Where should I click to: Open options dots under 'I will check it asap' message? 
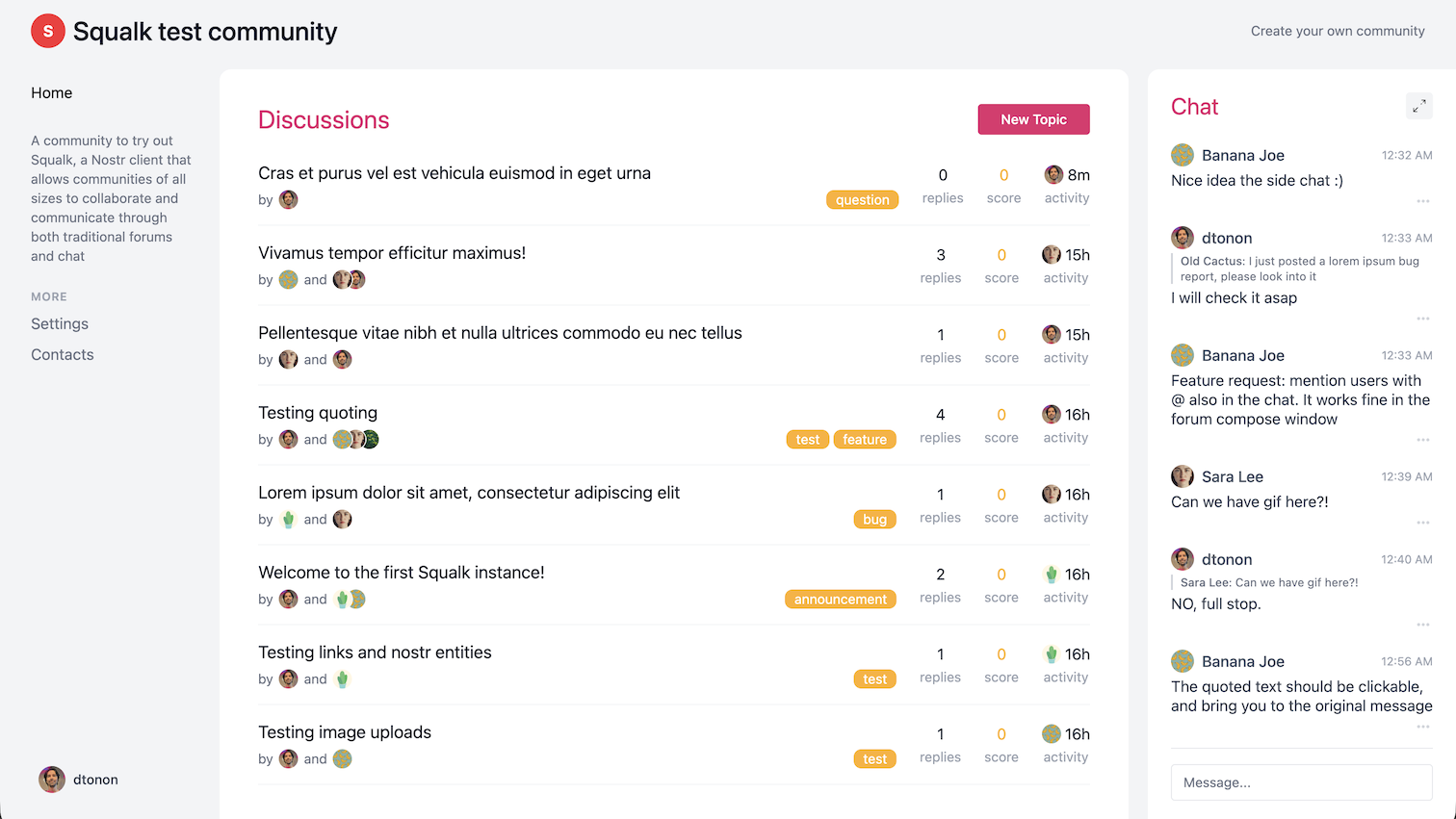1423,319
